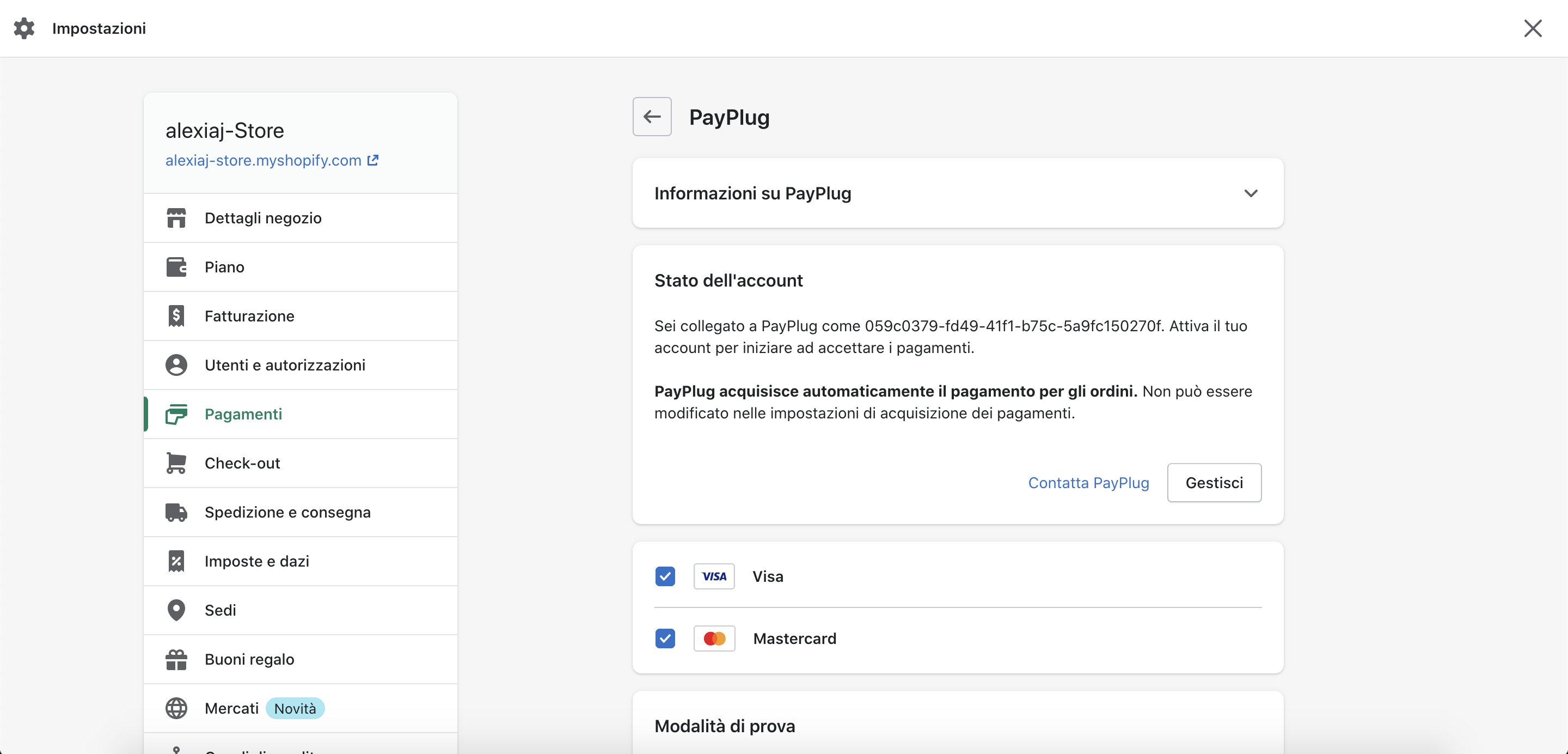Open the Mercati sidebar item
The width and height of the screenshot is (1568, 754).
[x=301, y=708]
